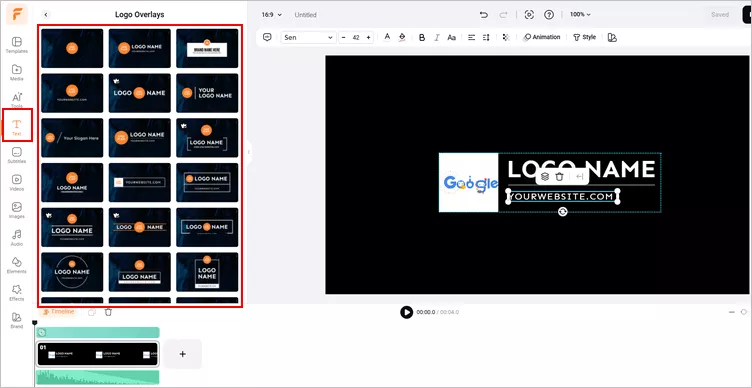Screen dimensions: 752x388
Task: Open the Elements panel
Action: 17,265
